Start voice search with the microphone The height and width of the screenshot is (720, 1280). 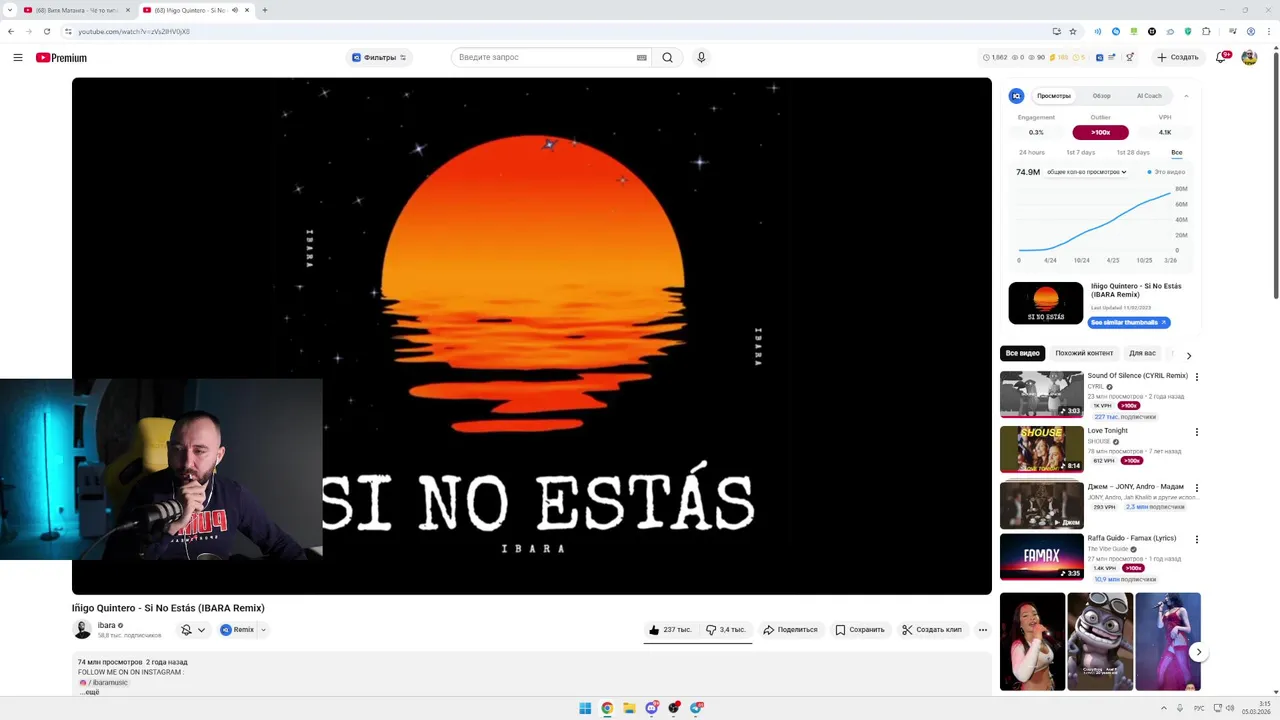click(x=701, y=58)
